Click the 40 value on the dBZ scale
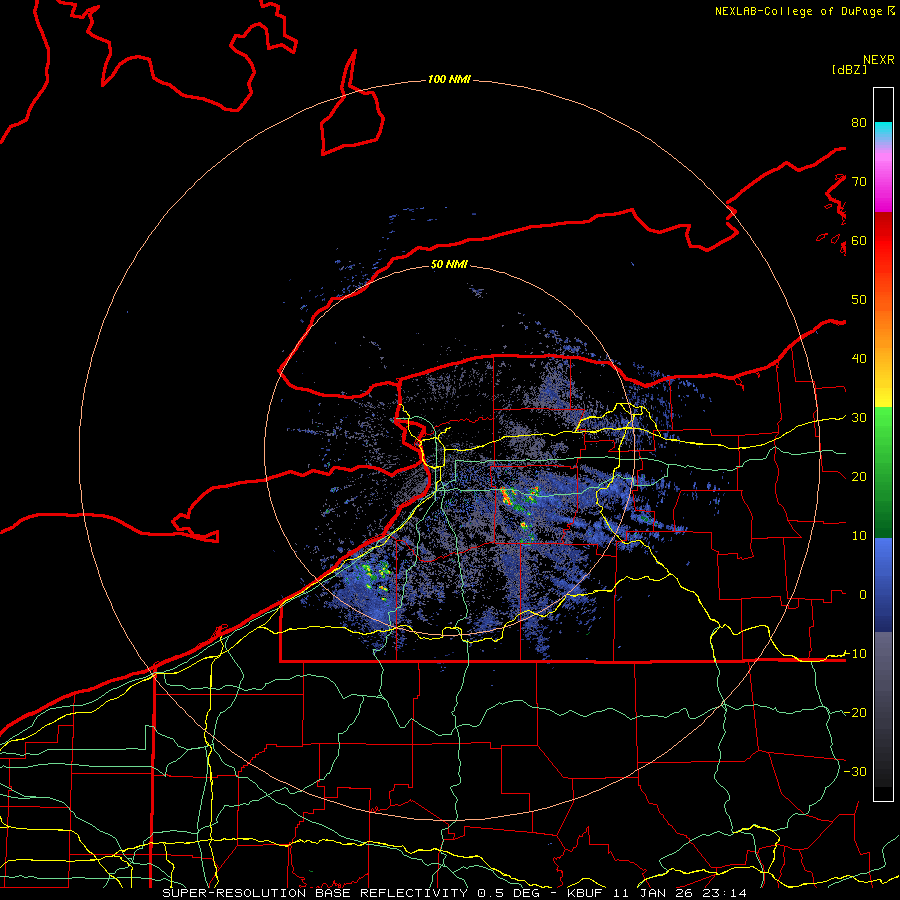Viewport: 900px width, 900px height. [x=859, y=359]
